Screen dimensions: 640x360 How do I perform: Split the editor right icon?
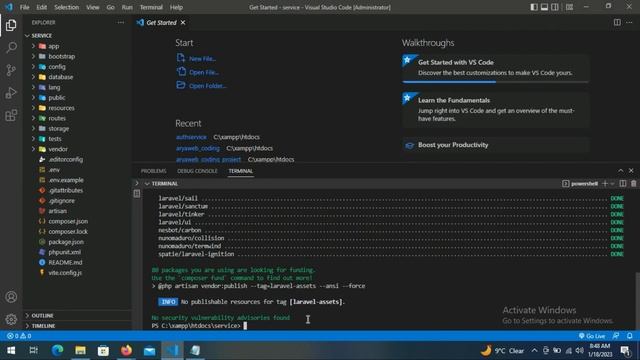click(x=617, y=22)
